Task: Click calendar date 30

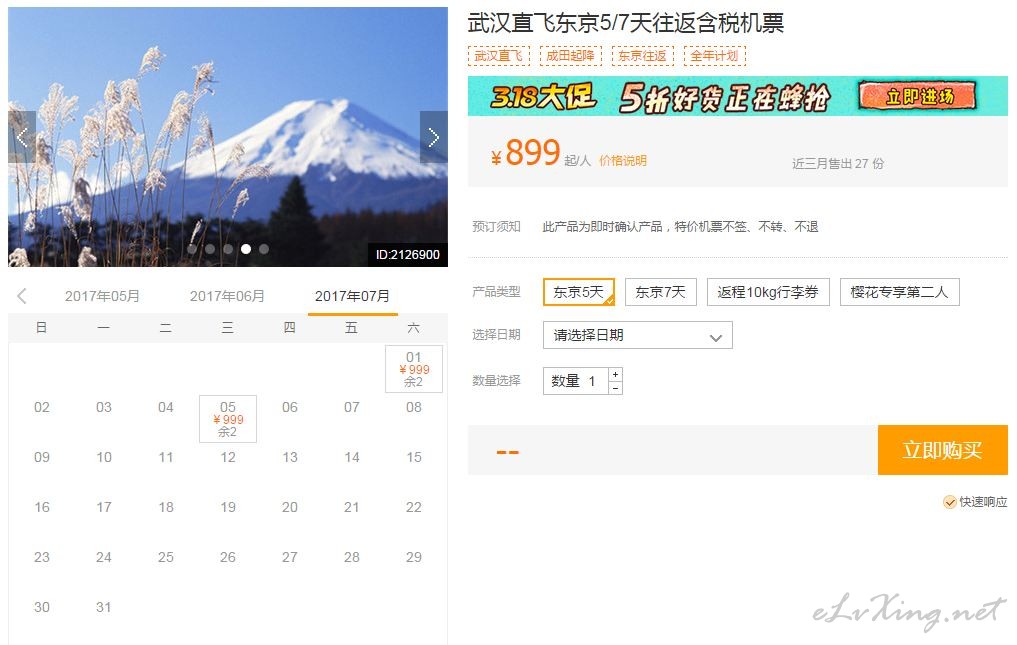Action: [42, 607]
